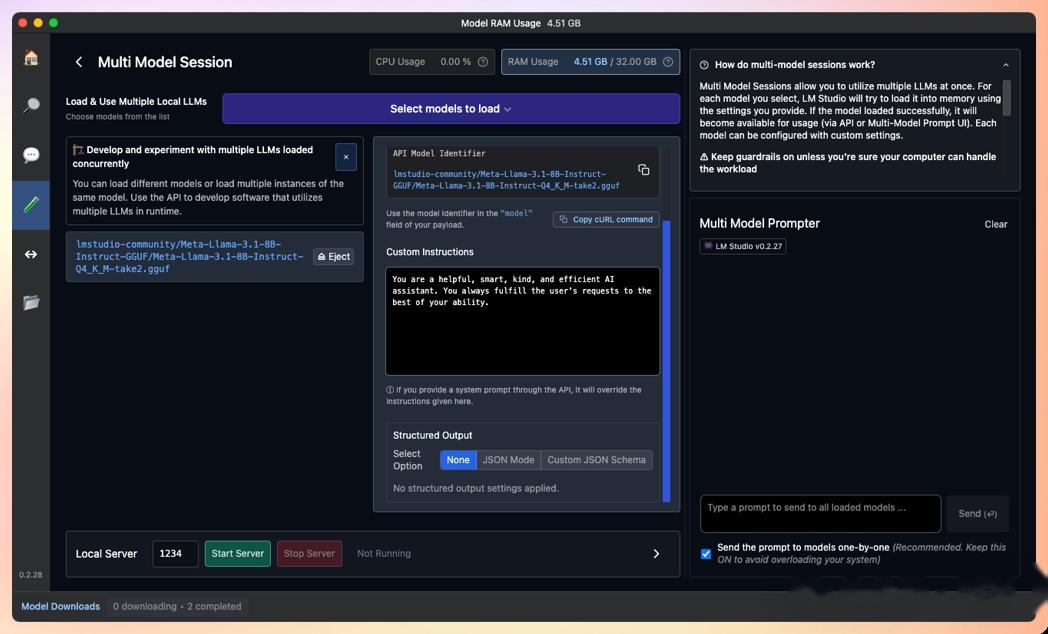Eject the loaded Meta-Llama model

point(334,257)
